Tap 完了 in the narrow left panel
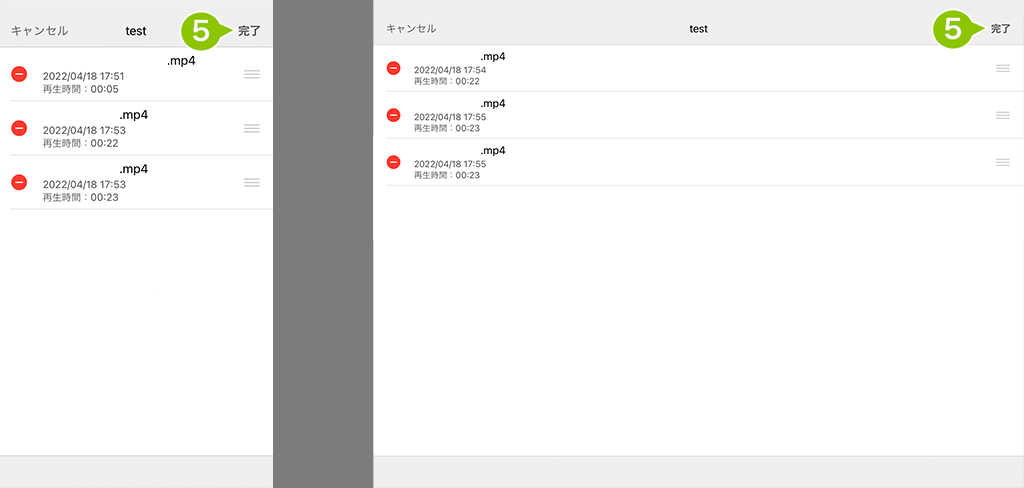Viewport: 1024px width, 488px height. (249, 31)
